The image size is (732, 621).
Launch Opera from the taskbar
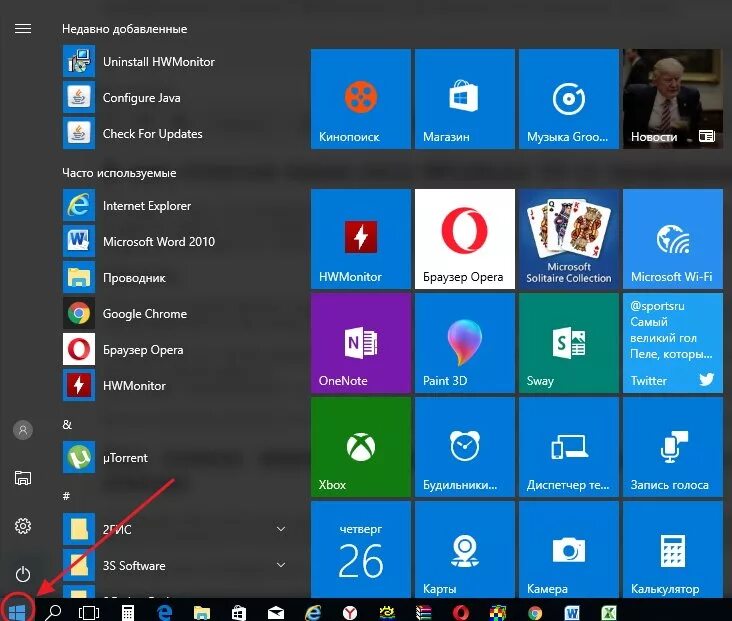pos(461,612)
